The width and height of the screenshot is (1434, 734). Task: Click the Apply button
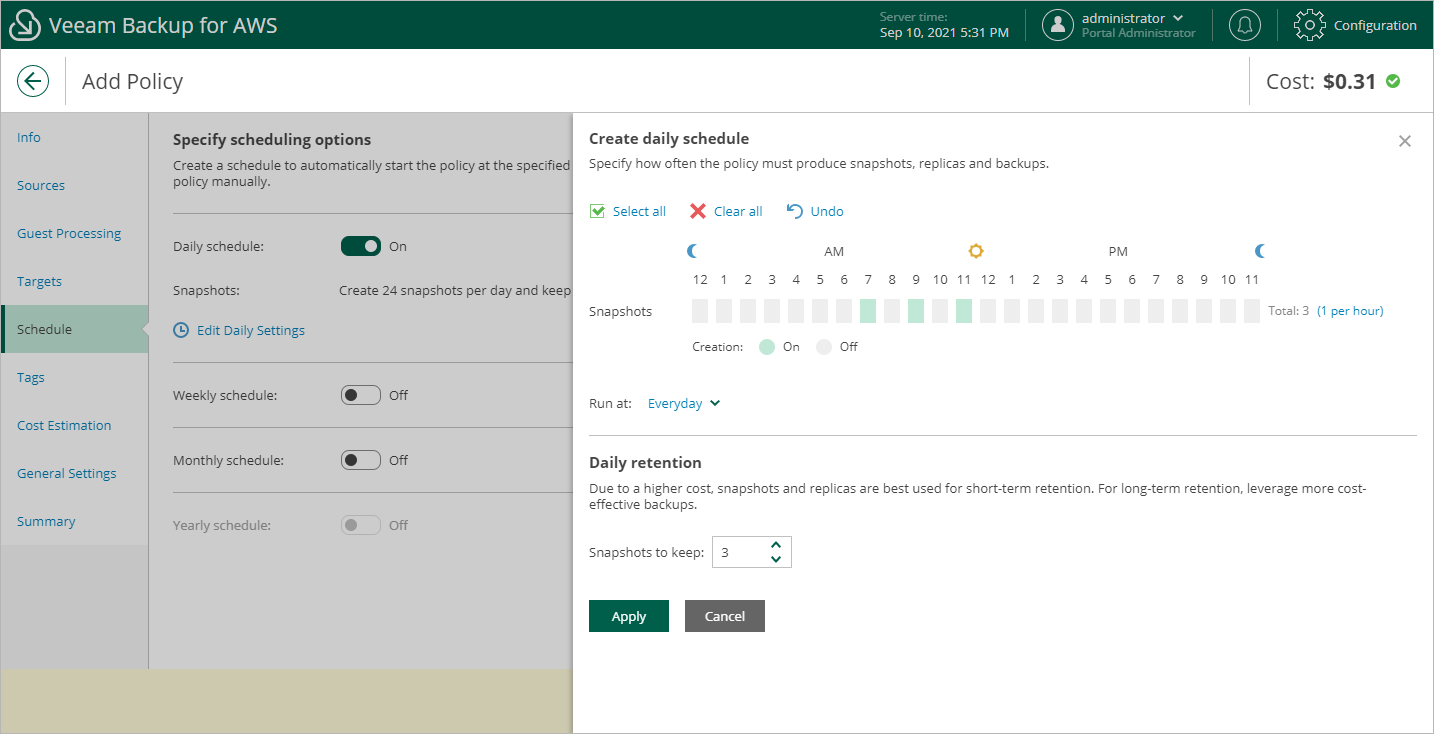tap(629, 616)
